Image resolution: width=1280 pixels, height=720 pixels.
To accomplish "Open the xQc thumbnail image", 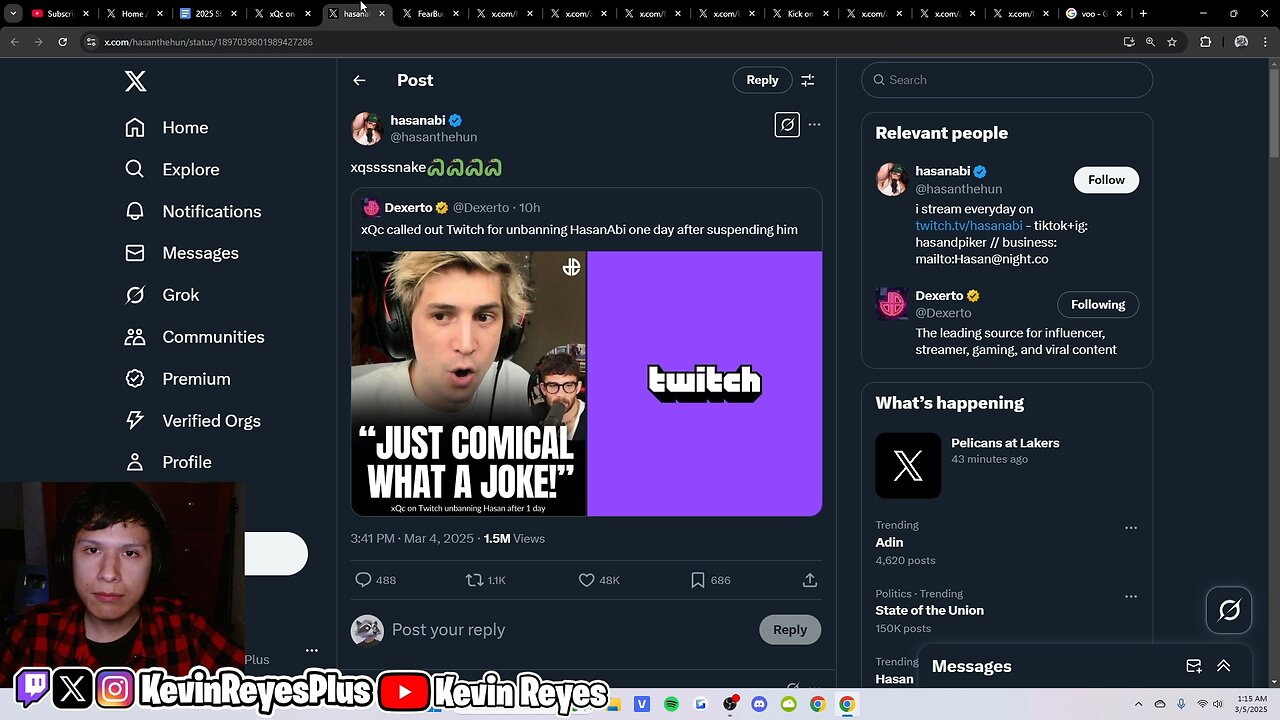I will [x=468, y=383].
